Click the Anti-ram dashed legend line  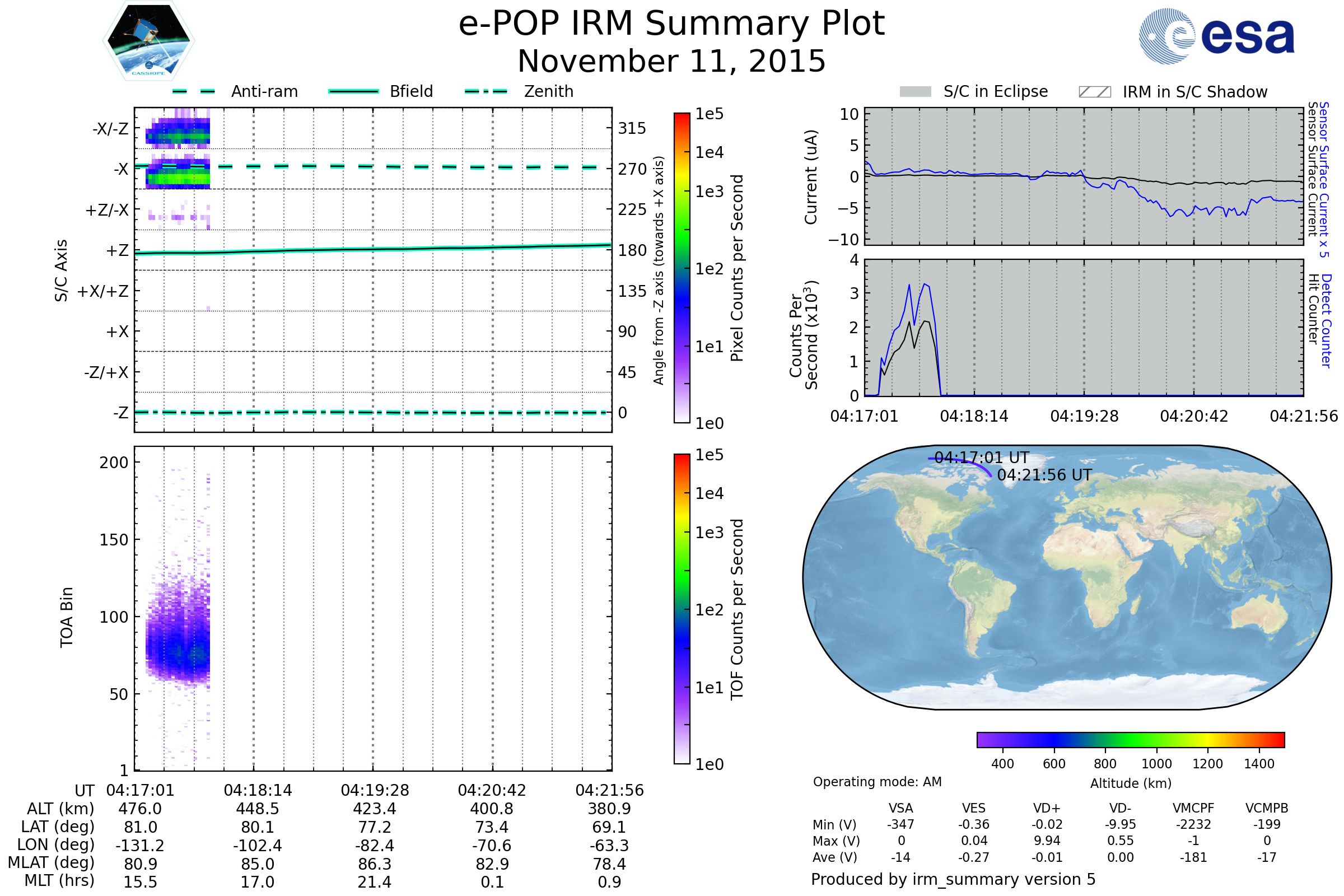coord(194,91)
